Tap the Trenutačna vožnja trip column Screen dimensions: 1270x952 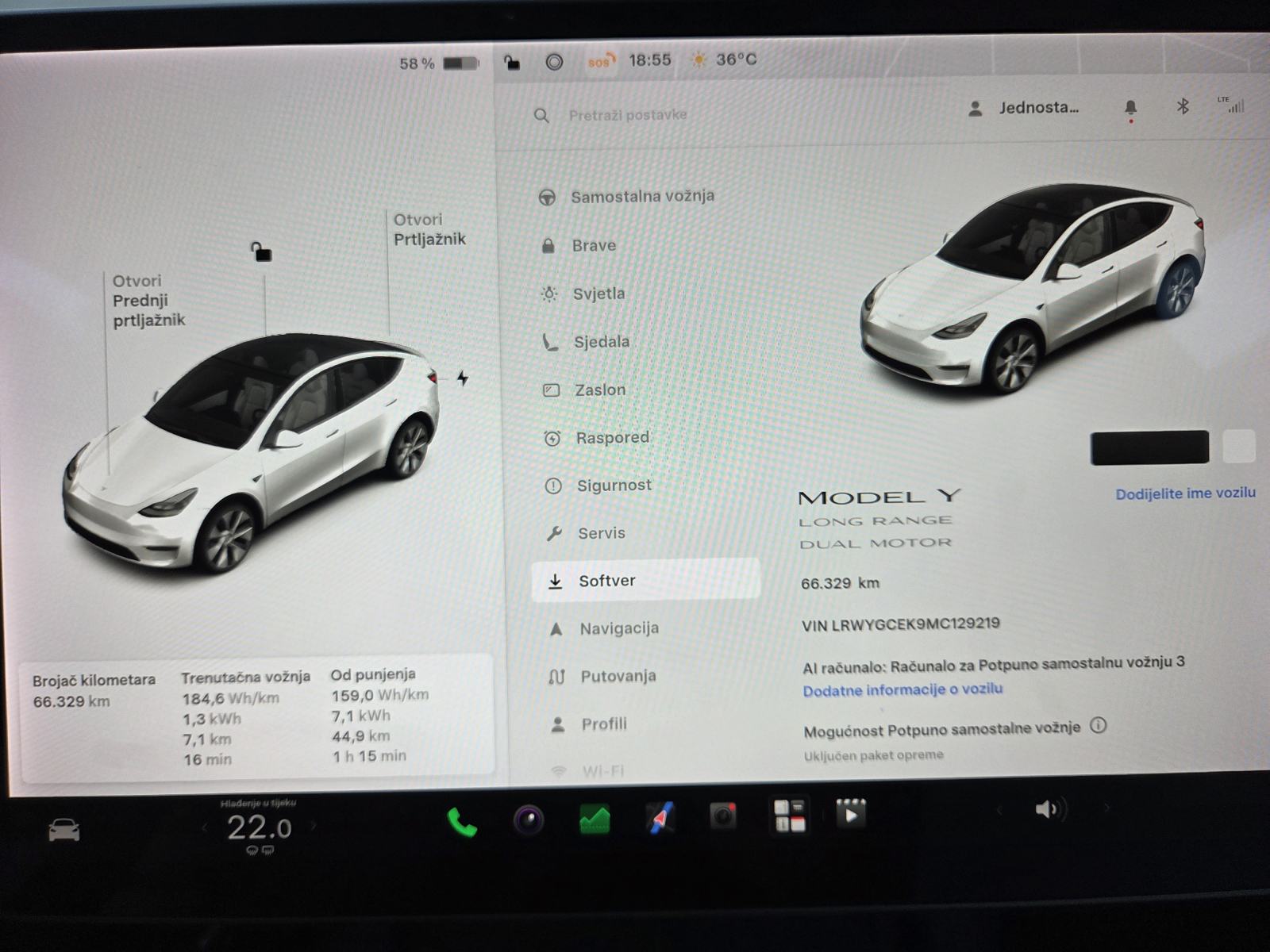pos(245,719)
